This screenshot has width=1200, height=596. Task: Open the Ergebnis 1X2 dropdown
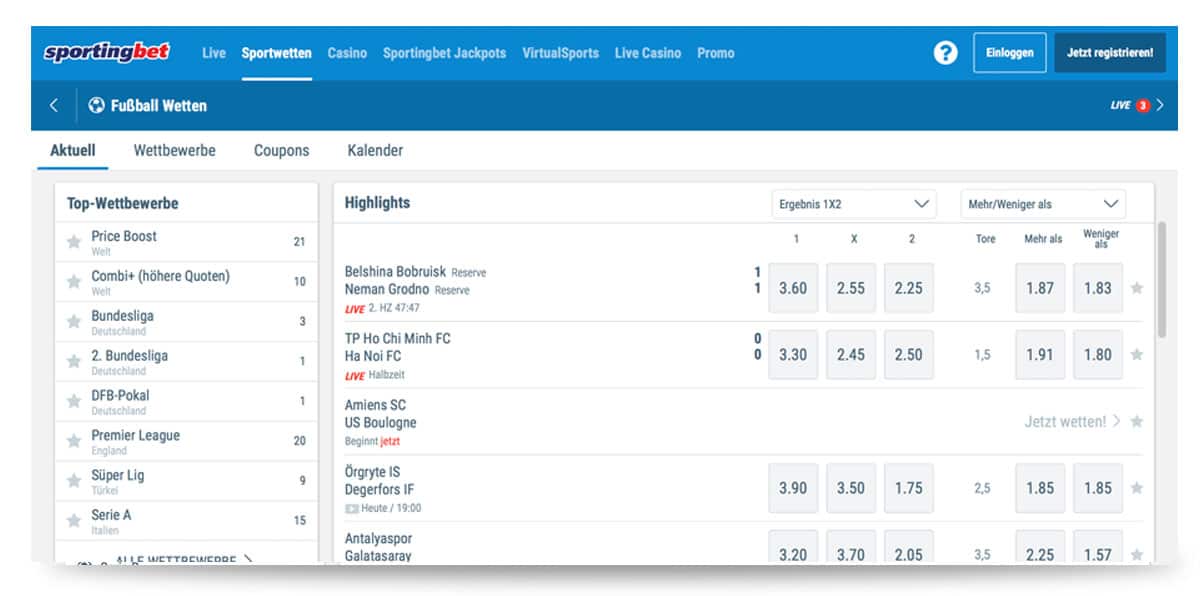tap(853, 204)
